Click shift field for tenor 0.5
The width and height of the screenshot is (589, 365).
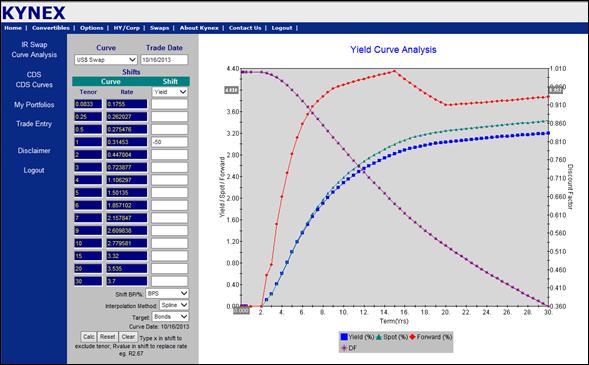pos(169,130)
